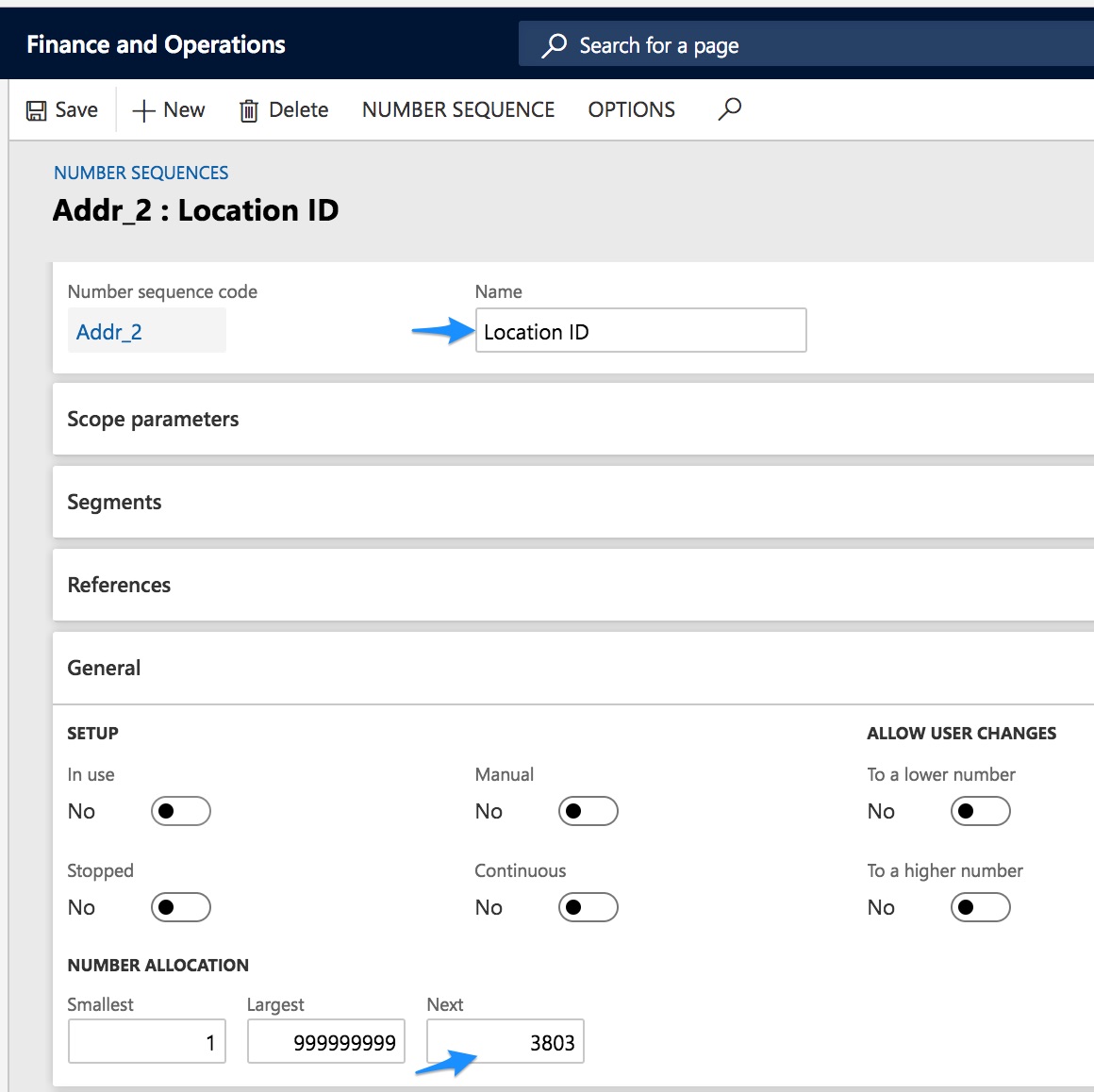This screenshot has height=1092, width=1094.
Task: Click the Largest number field
Action: 325,1041
